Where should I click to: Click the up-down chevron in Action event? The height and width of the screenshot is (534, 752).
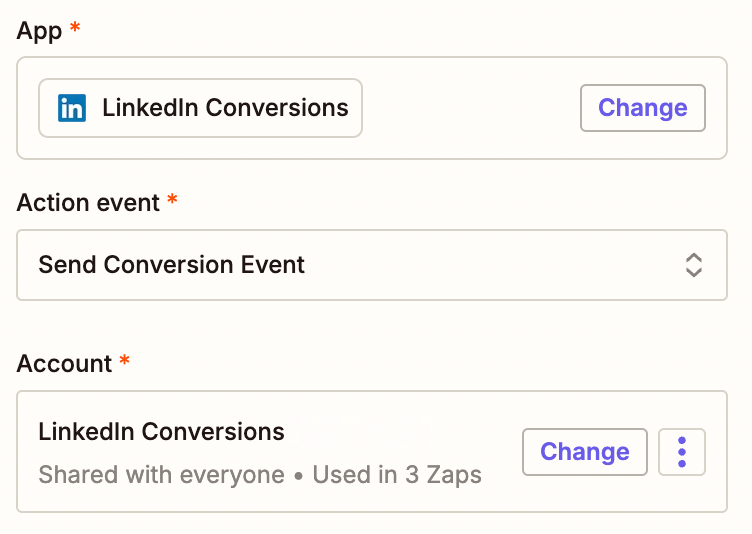693,265
